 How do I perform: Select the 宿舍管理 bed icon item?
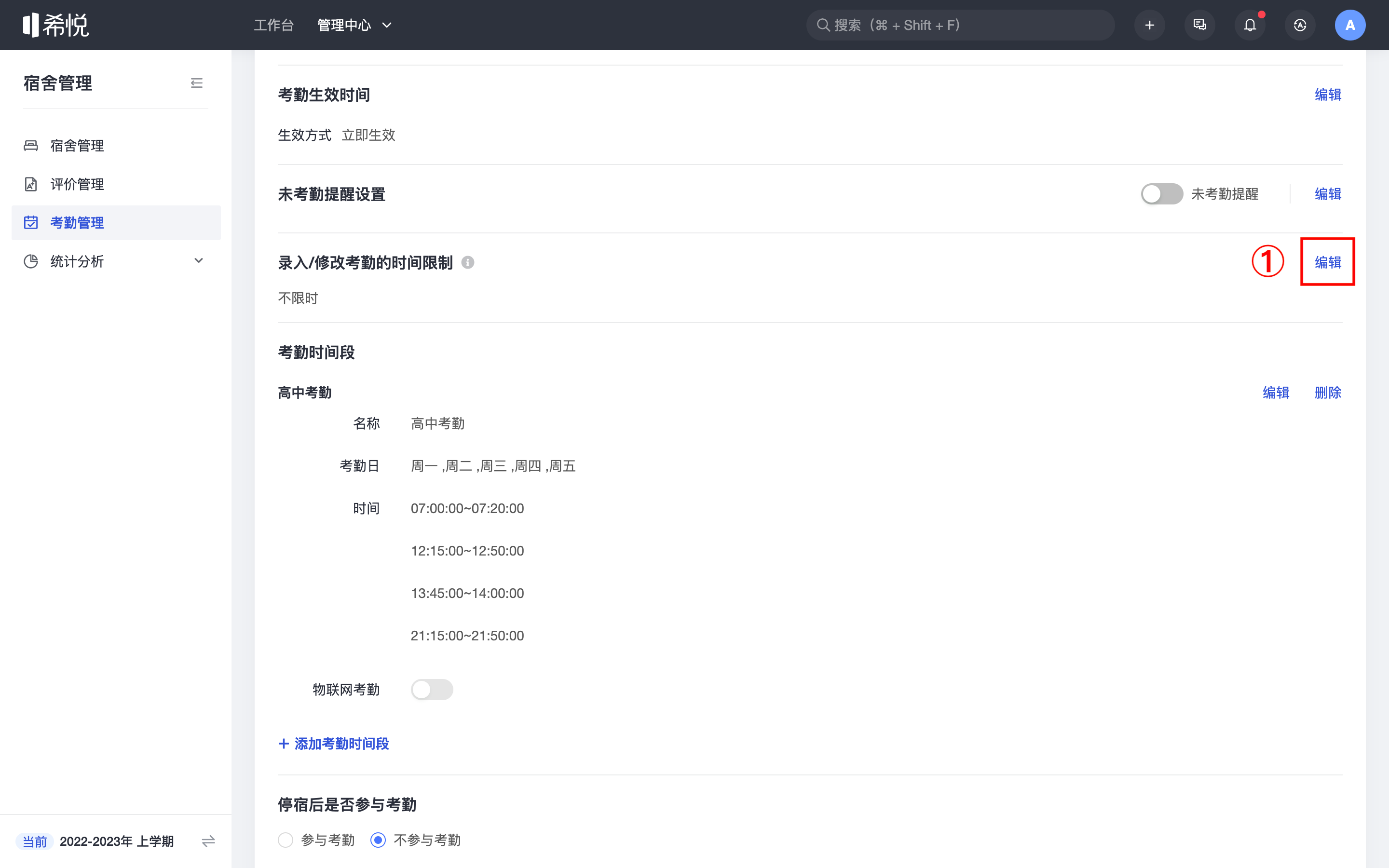click(31, 145)
